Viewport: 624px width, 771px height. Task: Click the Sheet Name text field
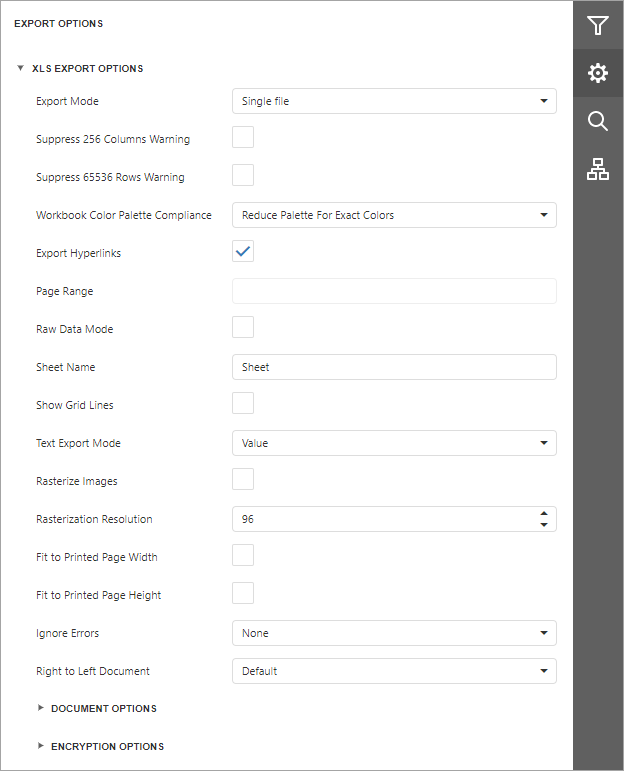[x=394, y=367]
